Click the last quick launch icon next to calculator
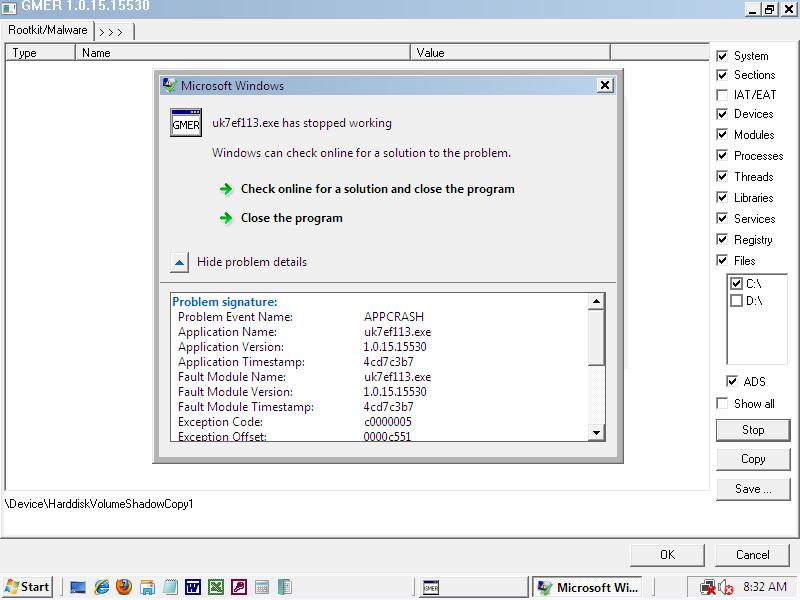Screen dimensions: 800x600 pos(285,587)
